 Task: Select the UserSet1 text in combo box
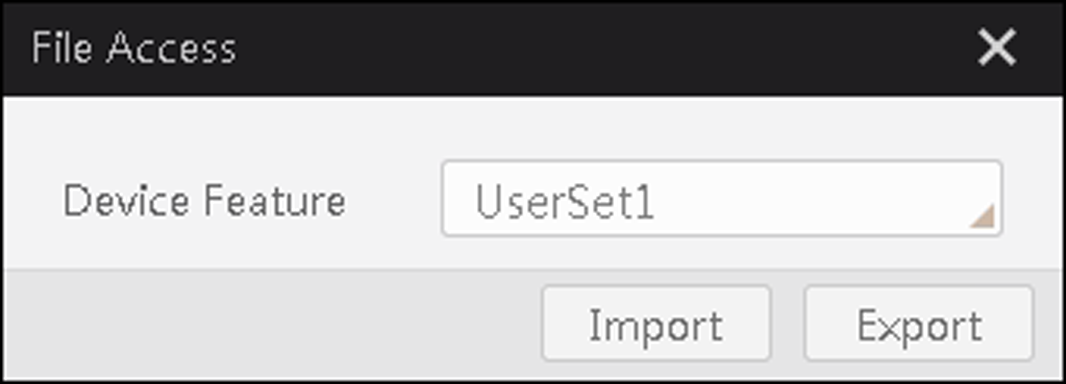(564, 203)
